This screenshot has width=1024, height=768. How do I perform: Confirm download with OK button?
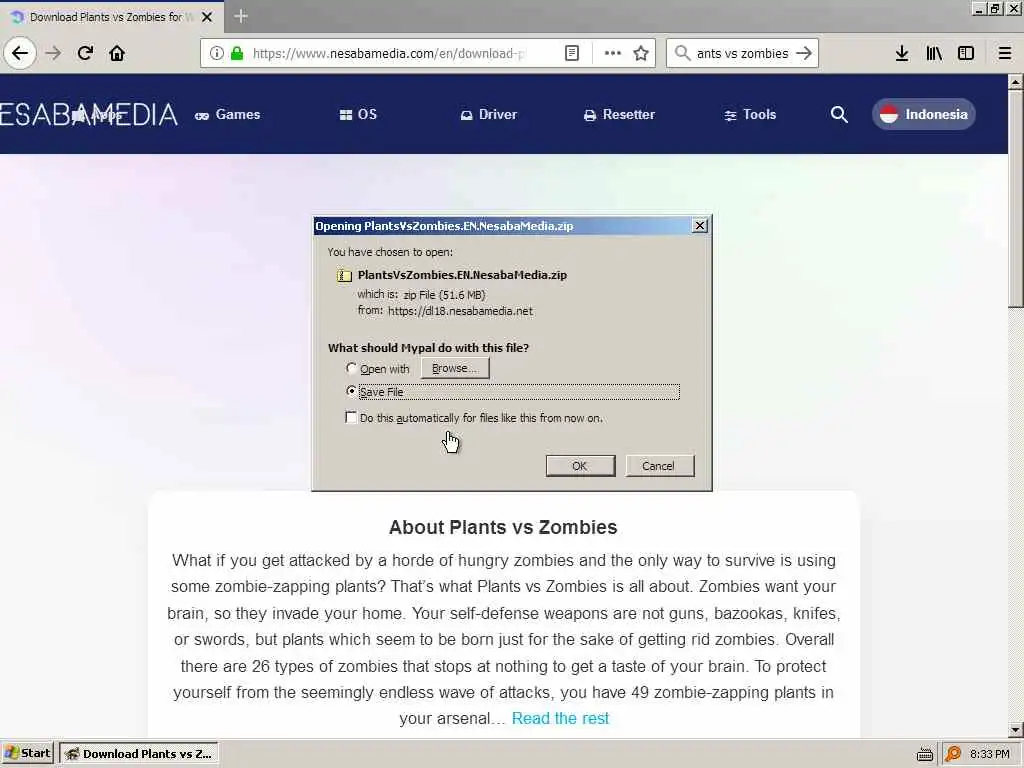[580, 466]
